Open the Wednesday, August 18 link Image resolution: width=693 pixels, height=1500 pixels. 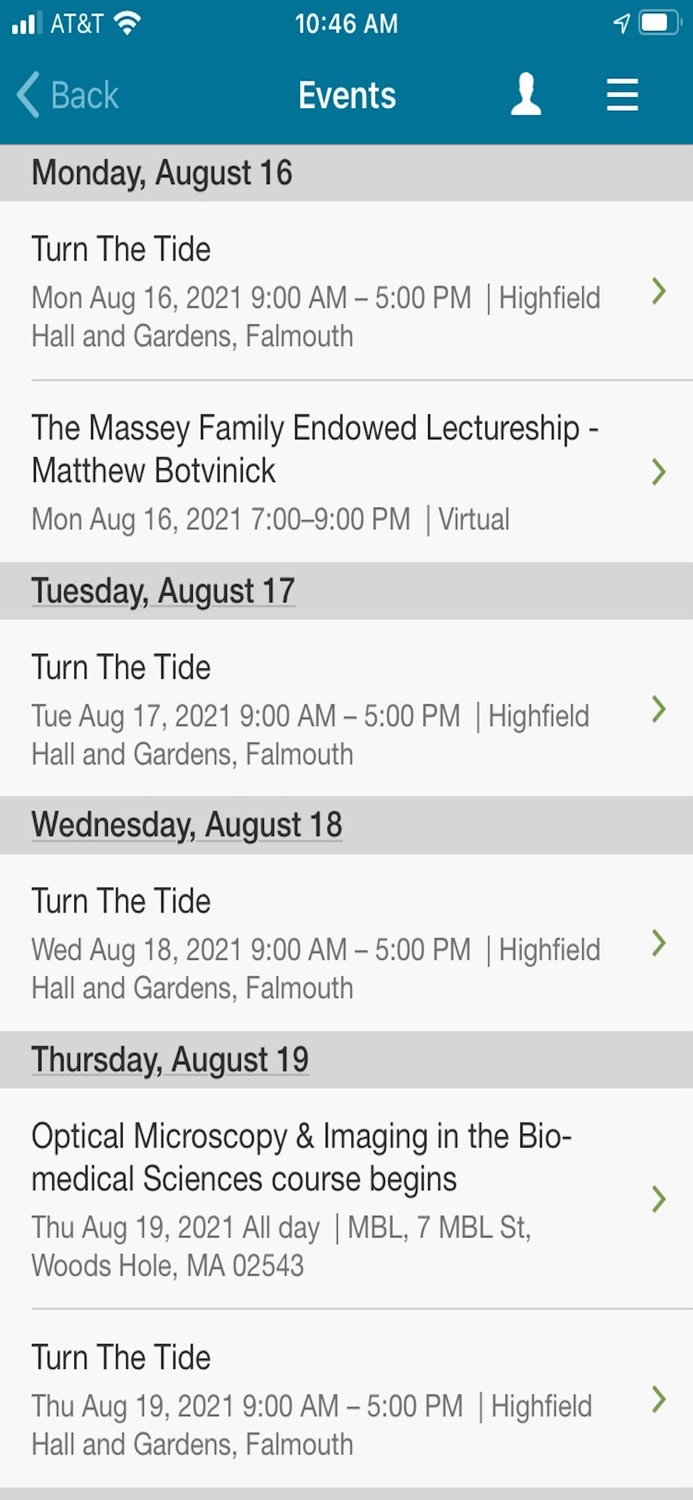point(187,825)
